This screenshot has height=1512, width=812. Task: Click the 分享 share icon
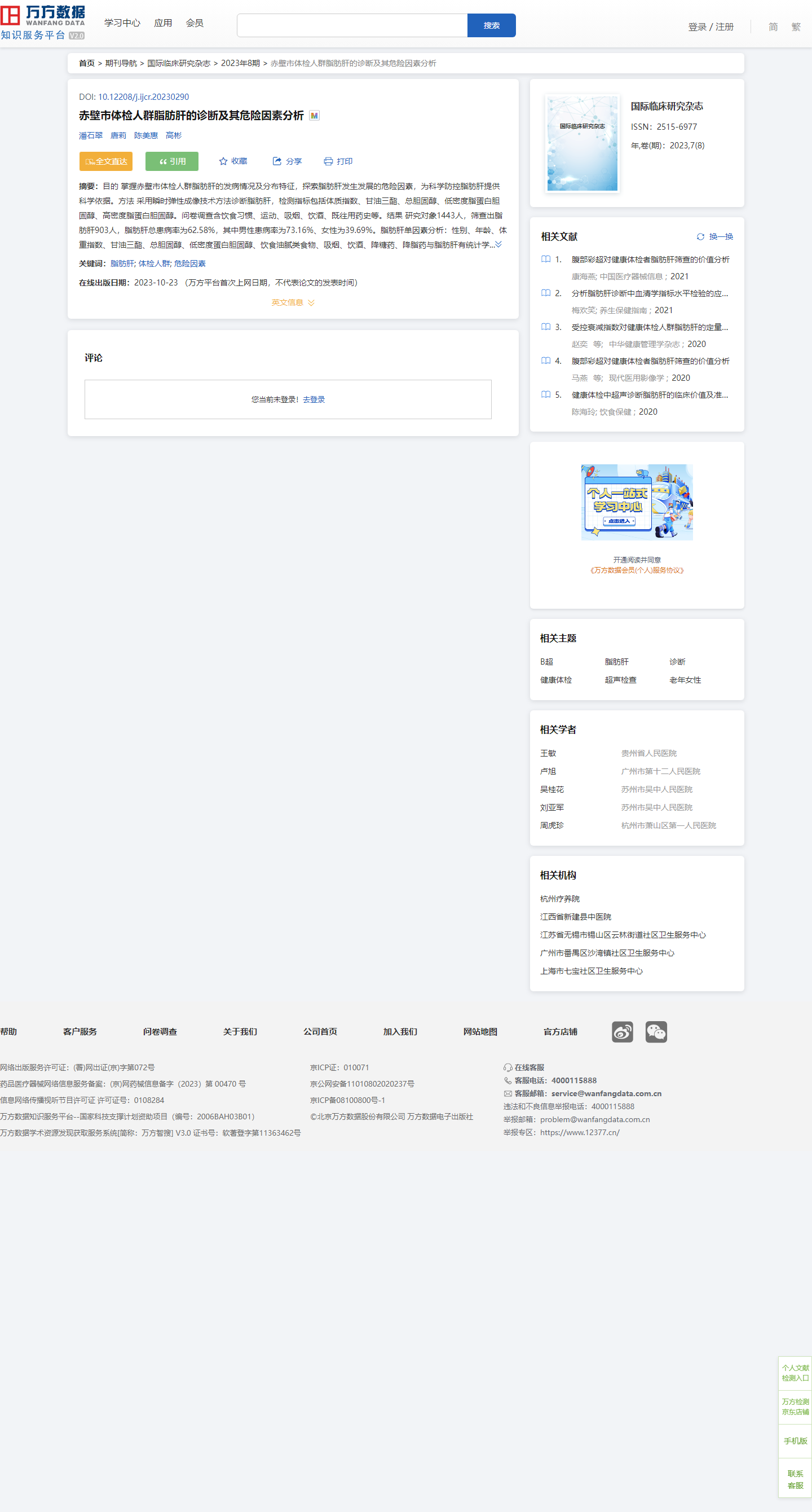[277, 161]
